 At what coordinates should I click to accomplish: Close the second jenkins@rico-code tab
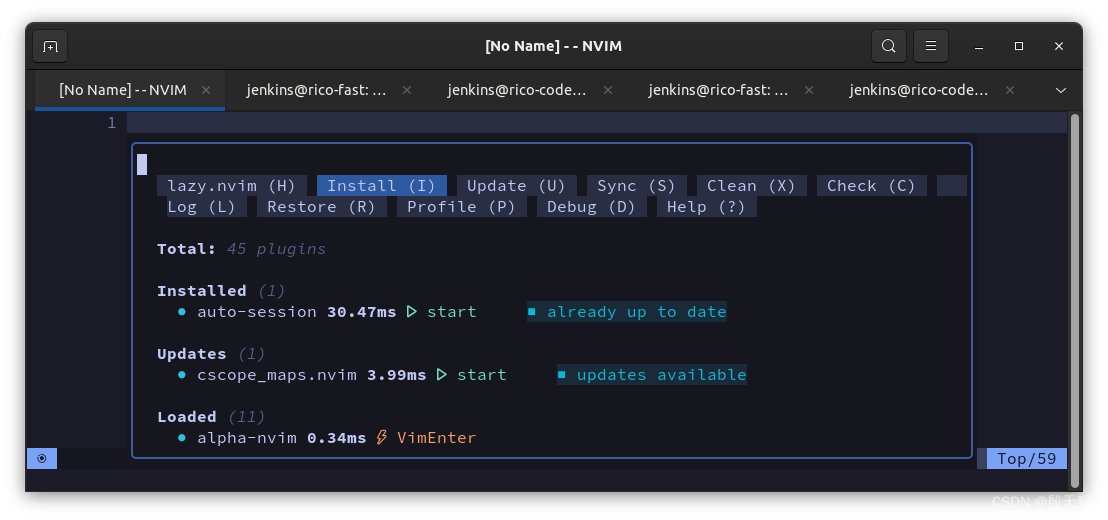click(1010, 90)
